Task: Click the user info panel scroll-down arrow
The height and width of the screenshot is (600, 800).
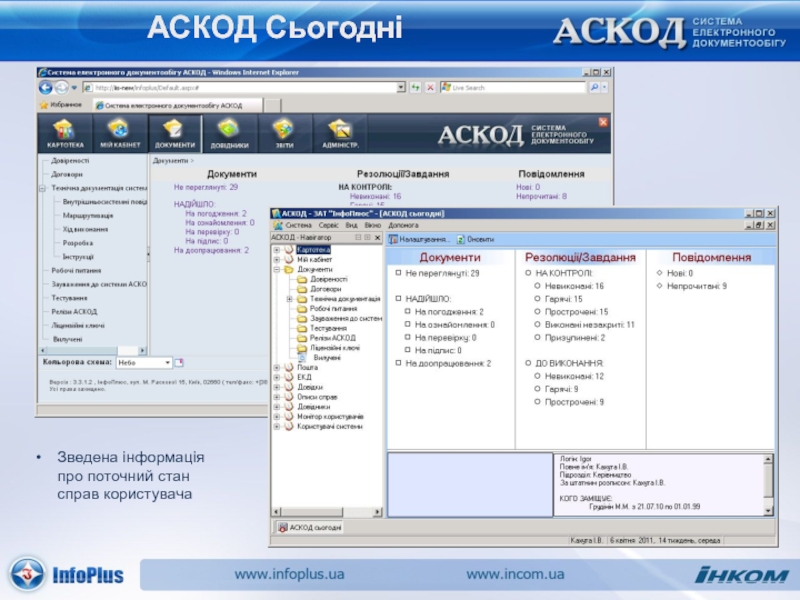Action: pyautogui.click(x=768, y=511)
